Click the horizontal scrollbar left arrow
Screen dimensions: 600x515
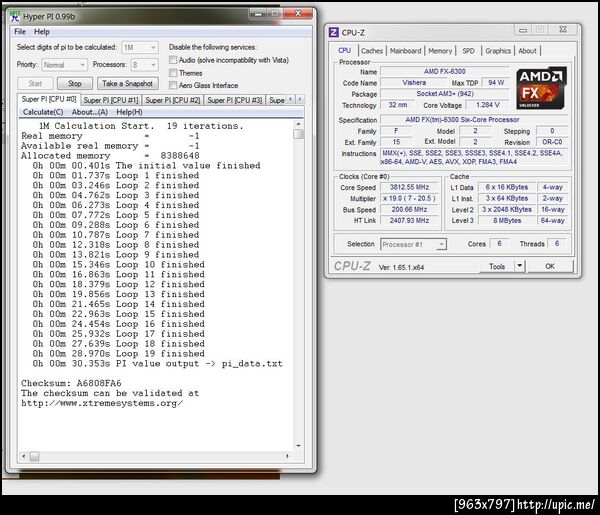[x=24, y=456]
